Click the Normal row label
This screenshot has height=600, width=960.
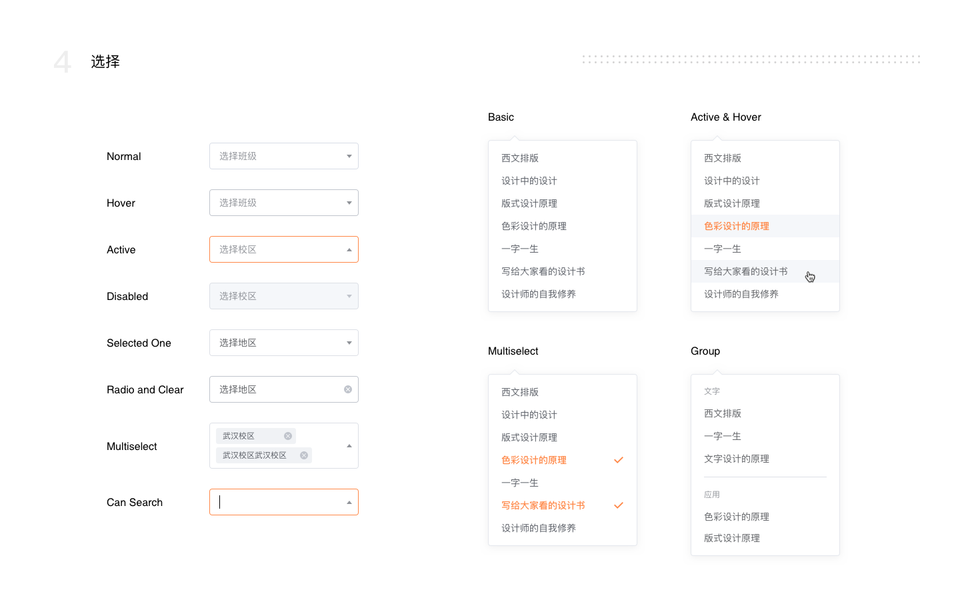tap(124, 156)
